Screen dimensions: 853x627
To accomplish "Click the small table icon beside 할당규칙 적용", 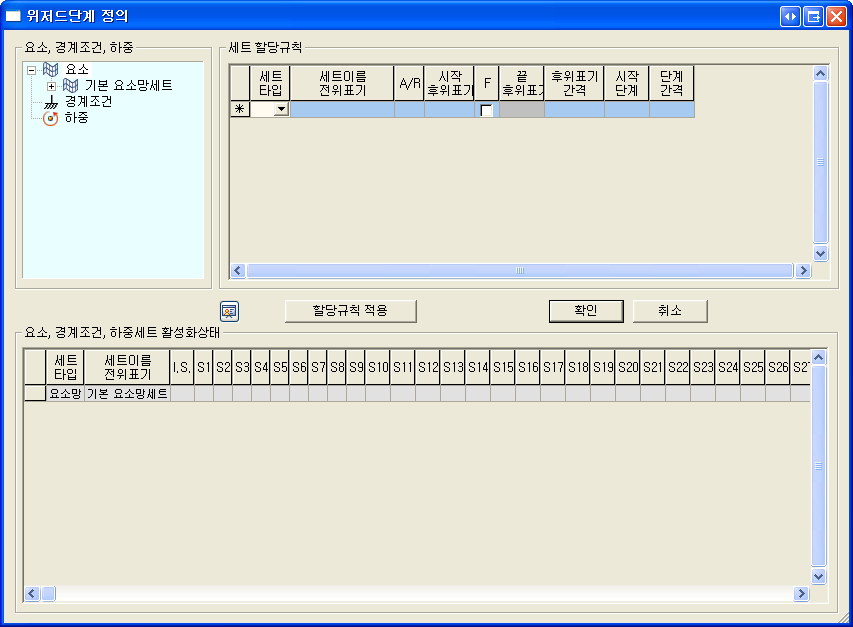I will [x=230, y=310].
